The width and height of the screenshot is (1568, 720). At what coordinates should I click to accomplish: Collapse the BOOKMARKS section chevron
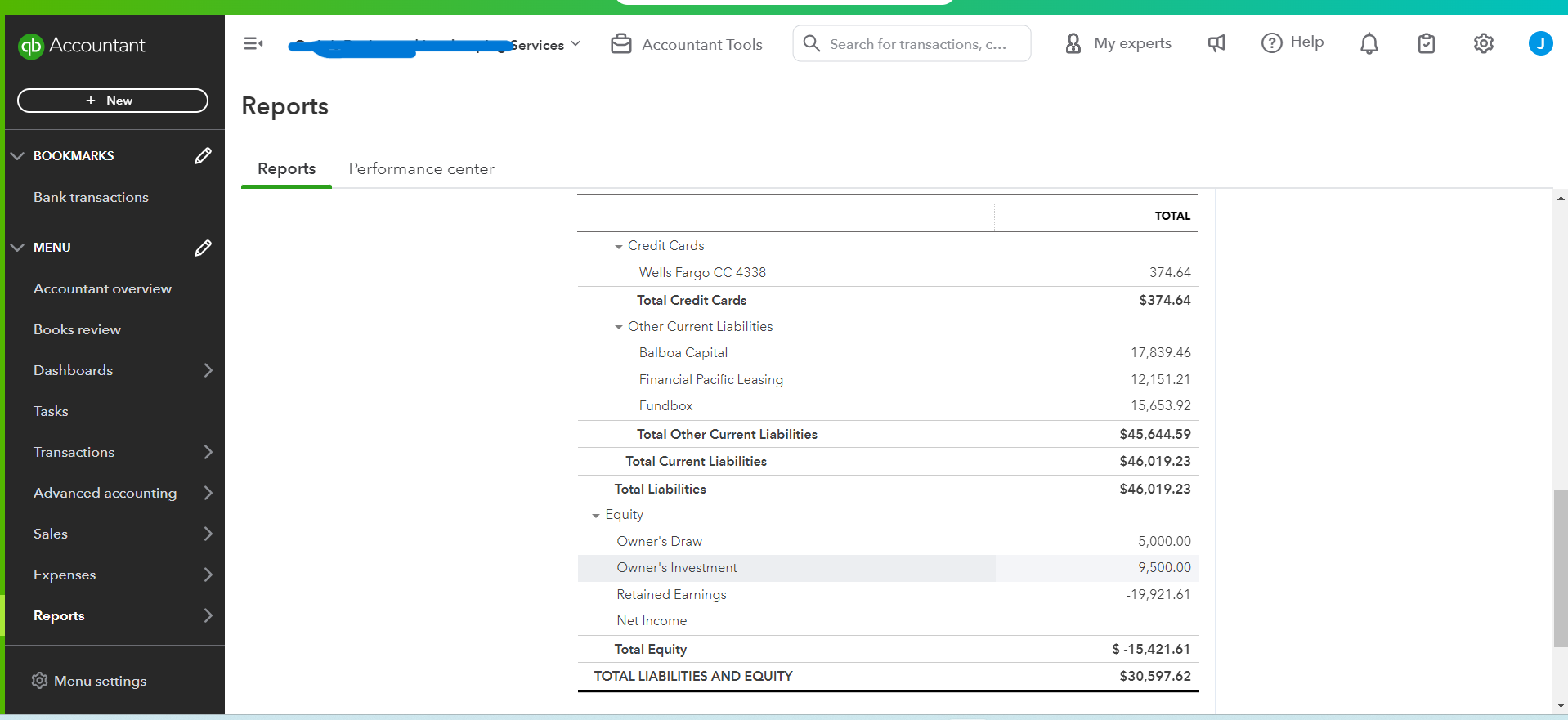tap(17, 155)
